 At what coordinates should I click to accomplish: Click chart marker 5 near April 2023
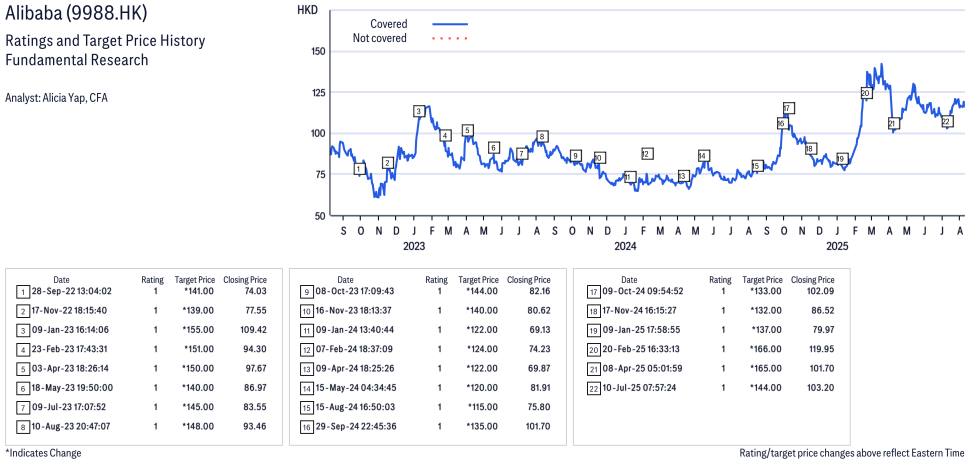pos(468,131)
